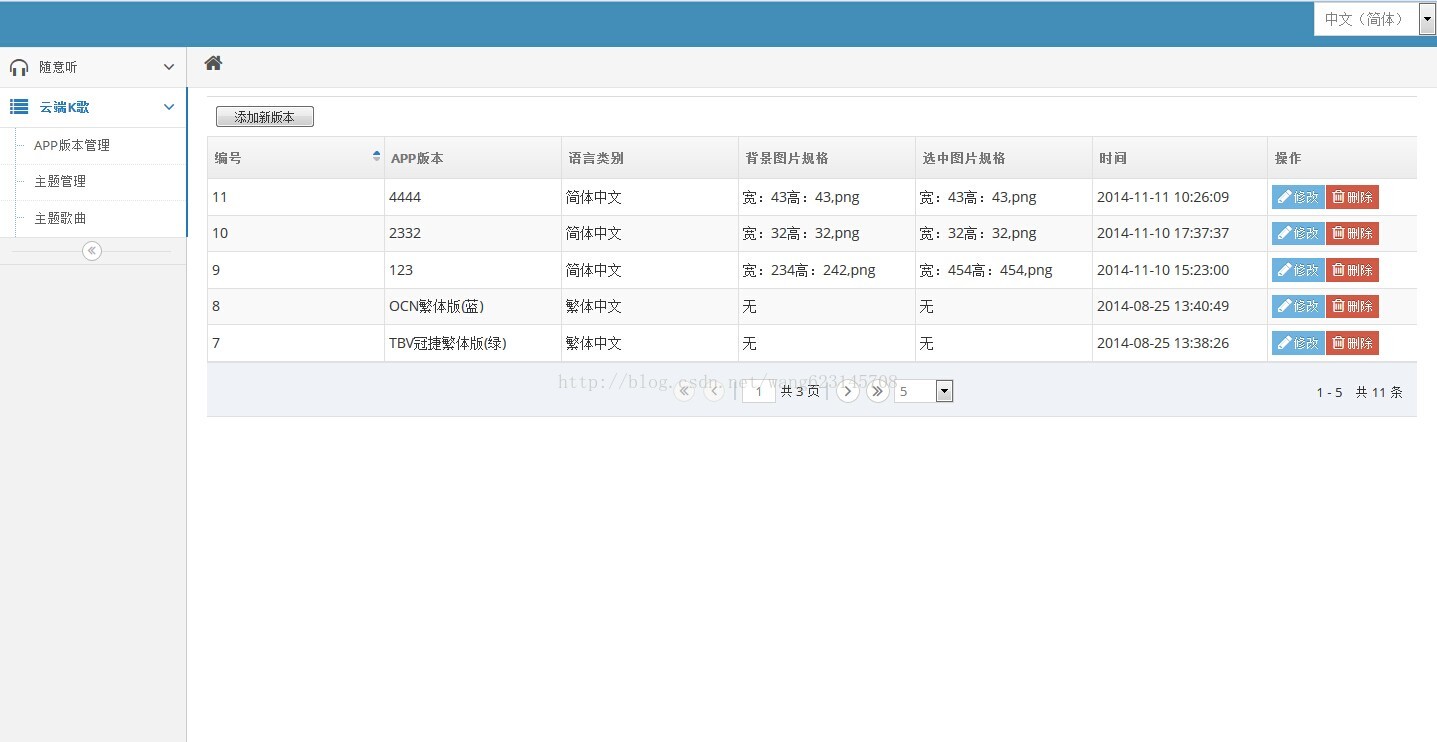This screenshot has height=742, width=1437.
Task: Click the 时间 column header
Action: [1180, 158]
